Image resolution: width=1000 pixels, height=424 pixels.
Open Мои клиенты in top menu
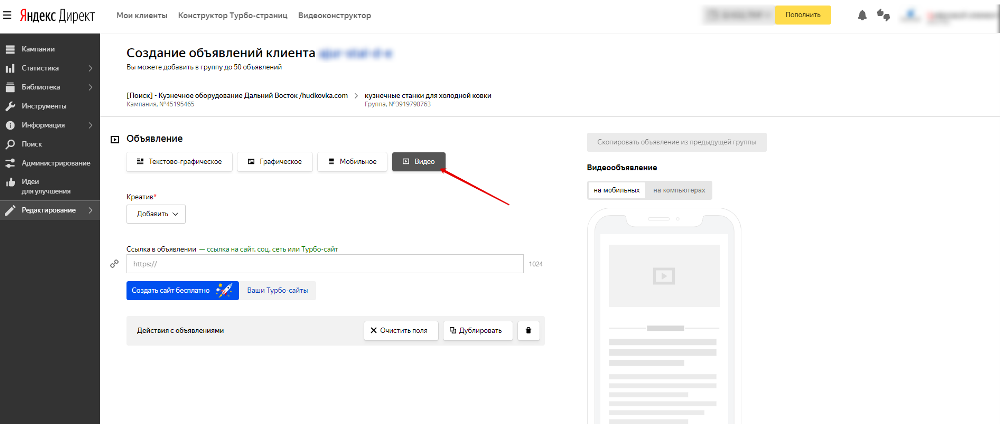tap(140, 16)
